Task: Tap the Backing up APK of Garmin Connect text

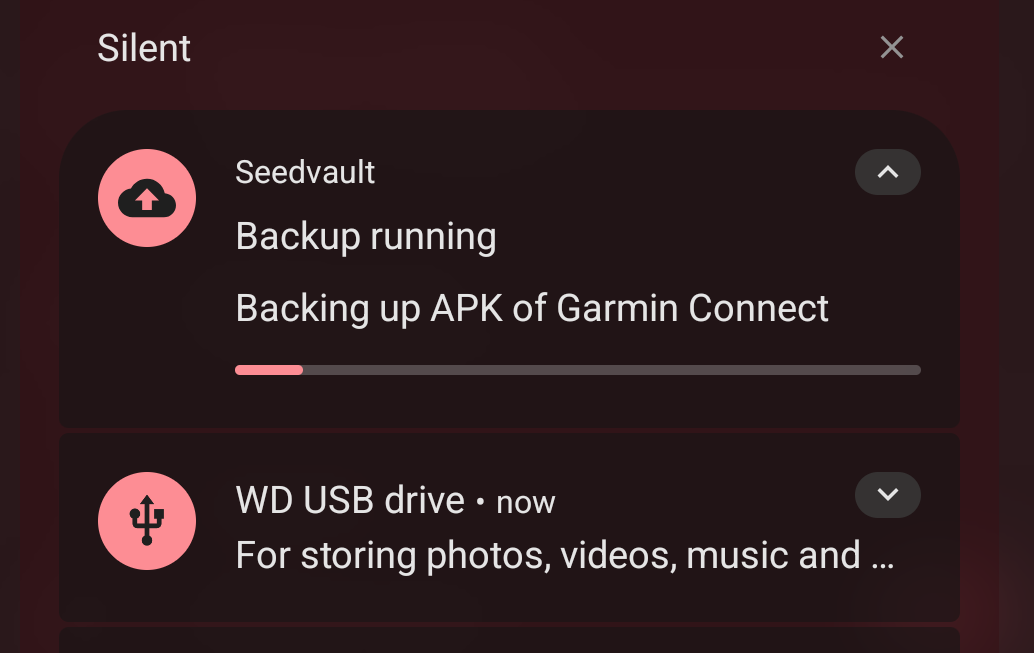Action: (x=532, y=308)
